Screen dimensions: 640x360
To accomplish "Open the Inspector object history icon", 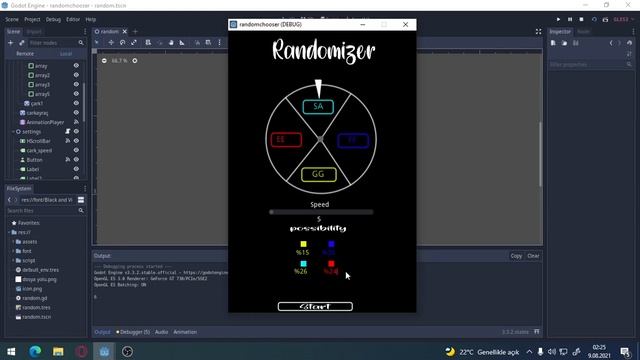I will click(x=629, y=43).
